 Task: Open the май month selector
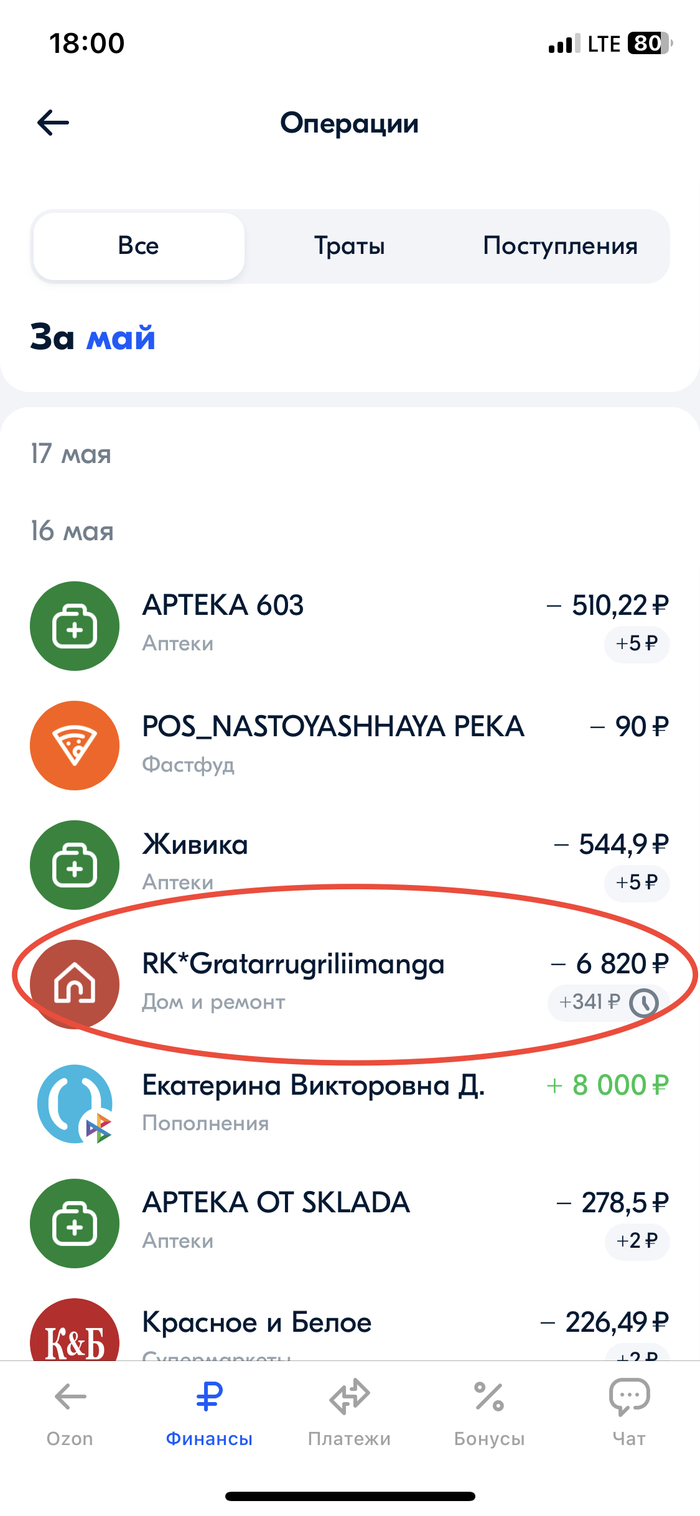[121, 338]
